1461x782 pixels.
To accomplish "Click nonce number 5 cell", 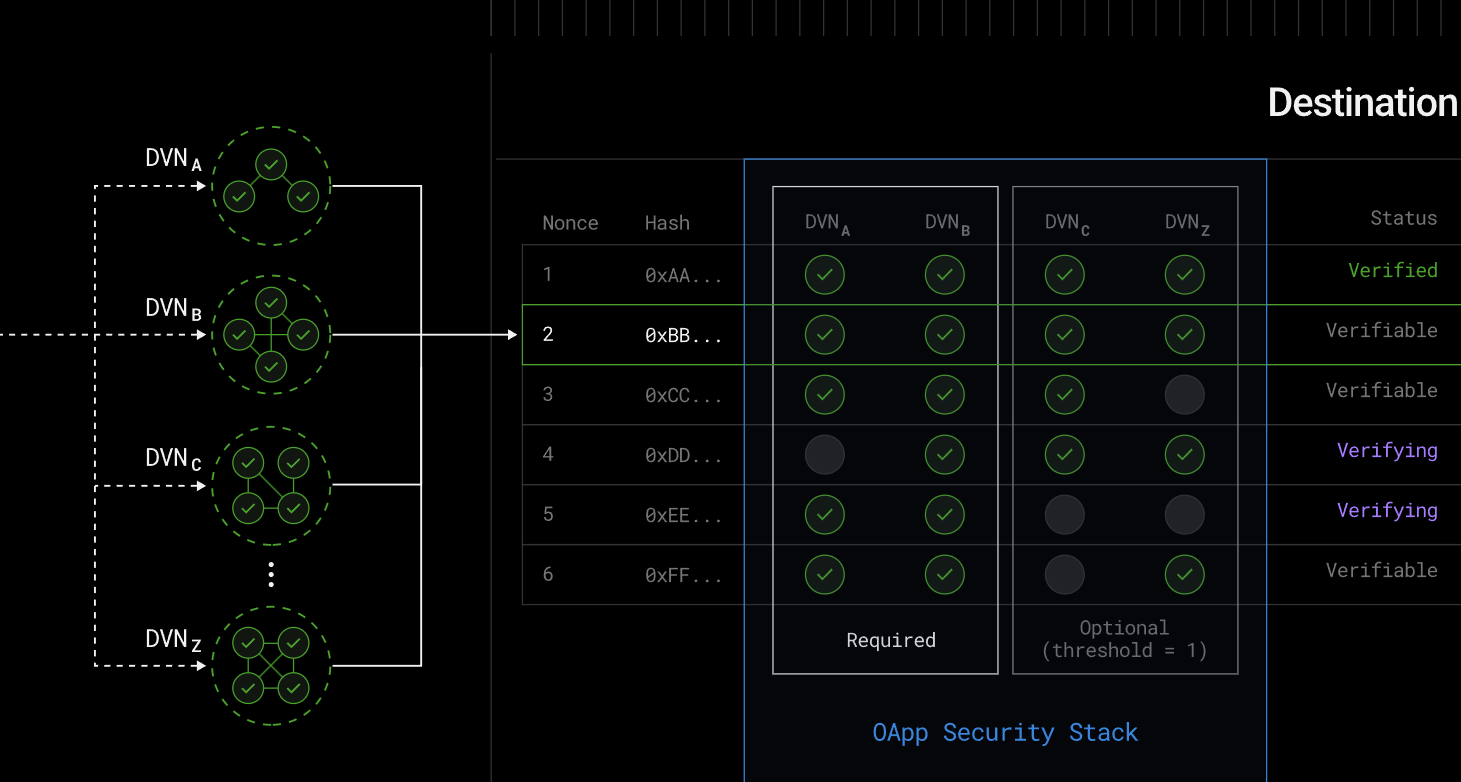I will 548,514.
